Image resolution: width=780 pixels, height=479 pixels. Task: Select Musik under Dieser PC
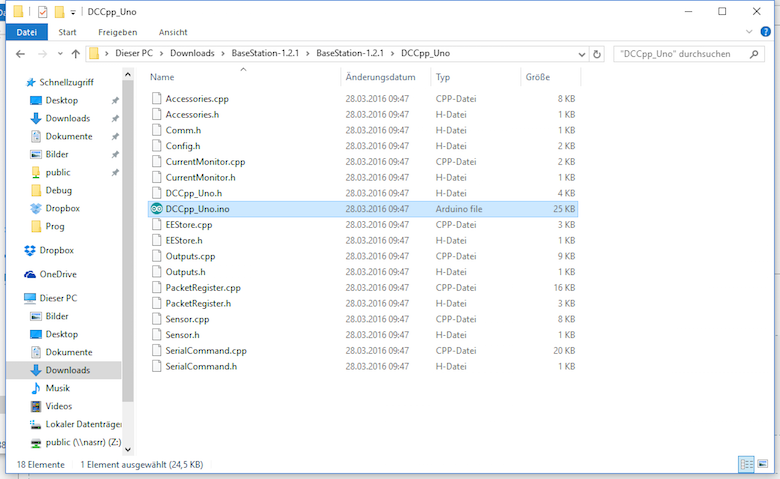(57, 388)
